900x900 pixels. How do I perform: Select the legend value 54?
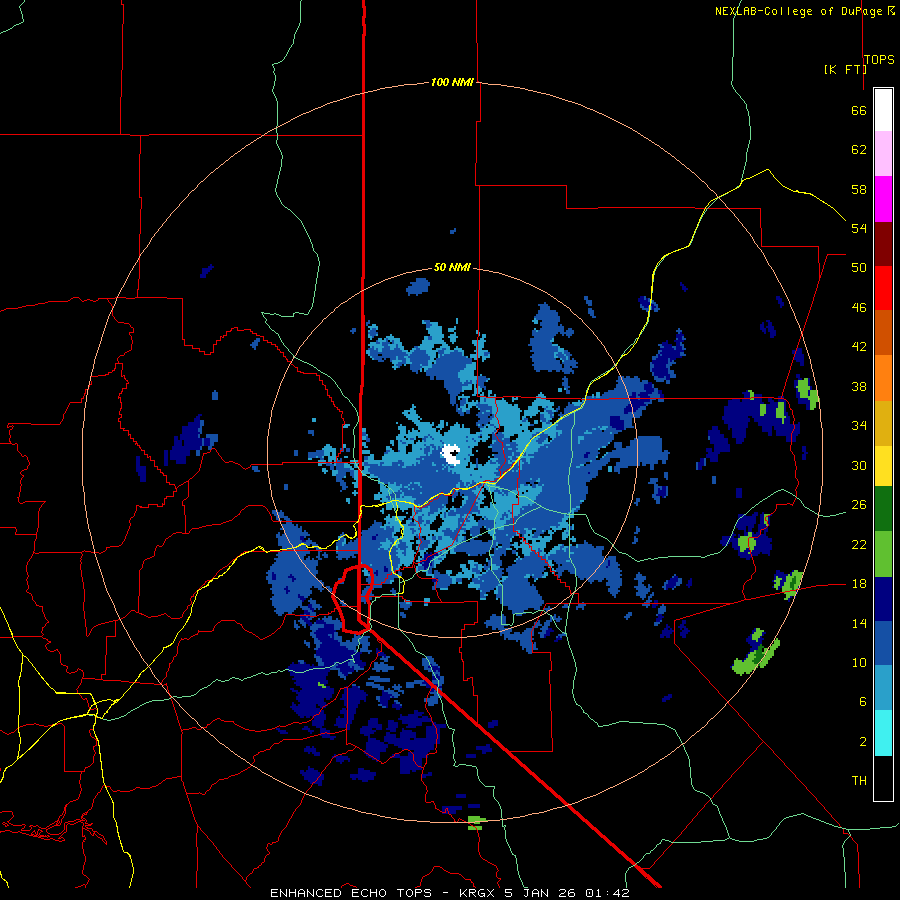click(x=859, y=228)
